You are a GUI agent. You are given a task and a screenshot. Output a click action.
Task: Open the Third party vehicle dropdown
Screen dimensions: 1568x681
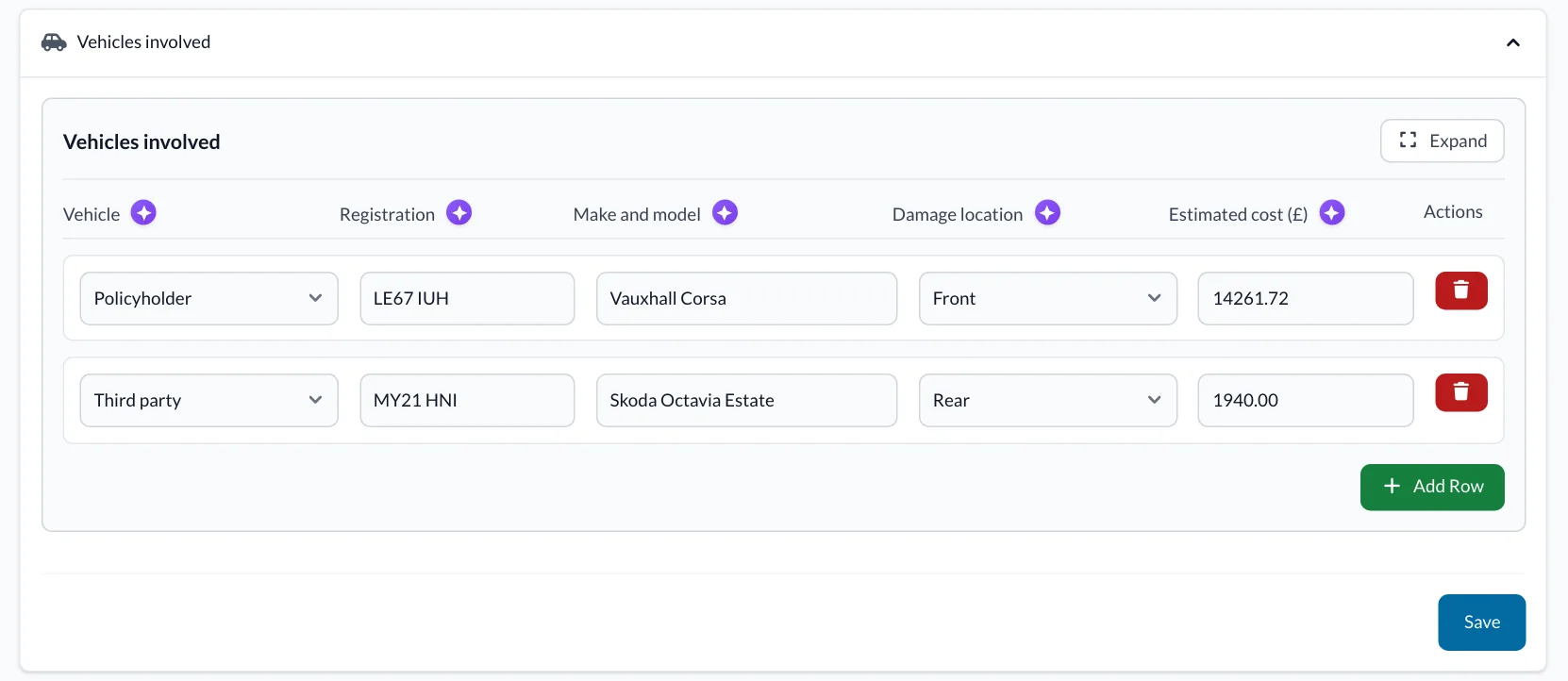click(209, 400)
